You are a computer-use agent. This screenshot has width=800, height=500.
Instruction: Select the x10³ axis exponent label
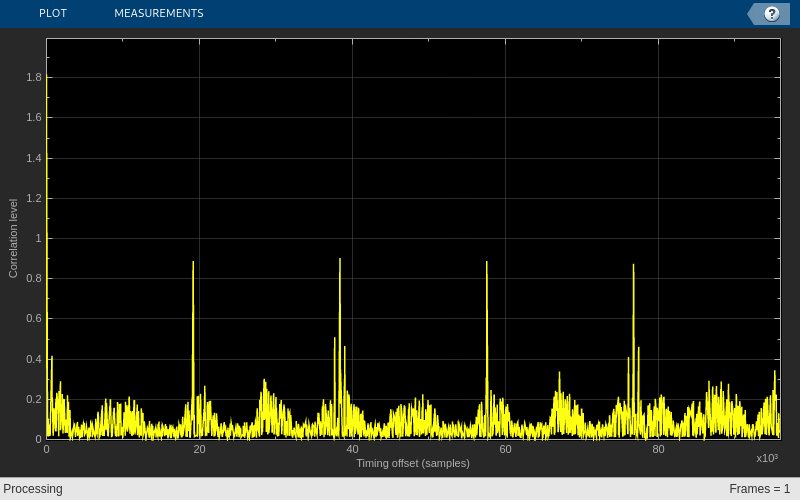pos(767,458)
